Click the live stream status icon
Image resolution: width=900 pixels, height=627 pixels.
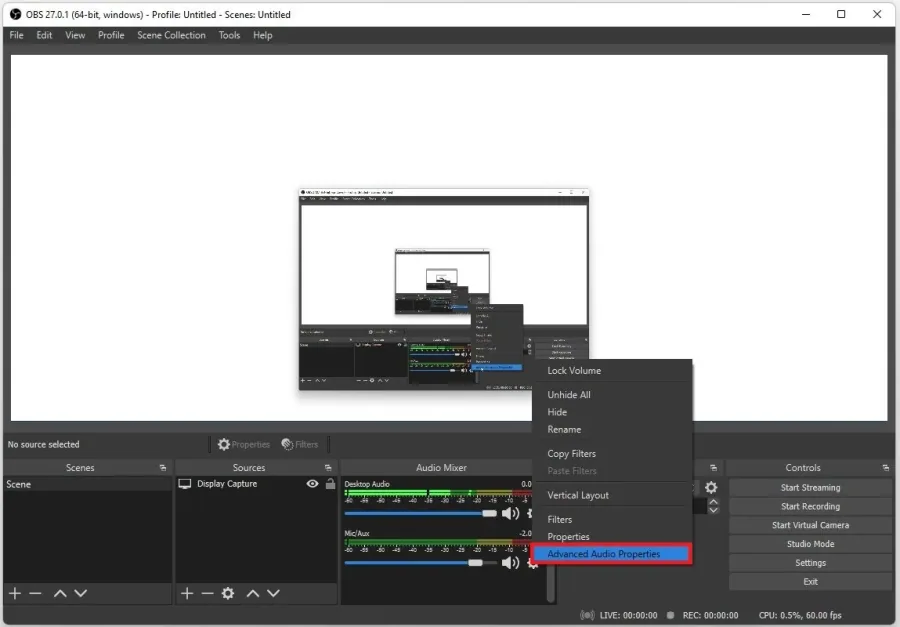point(587,615)
